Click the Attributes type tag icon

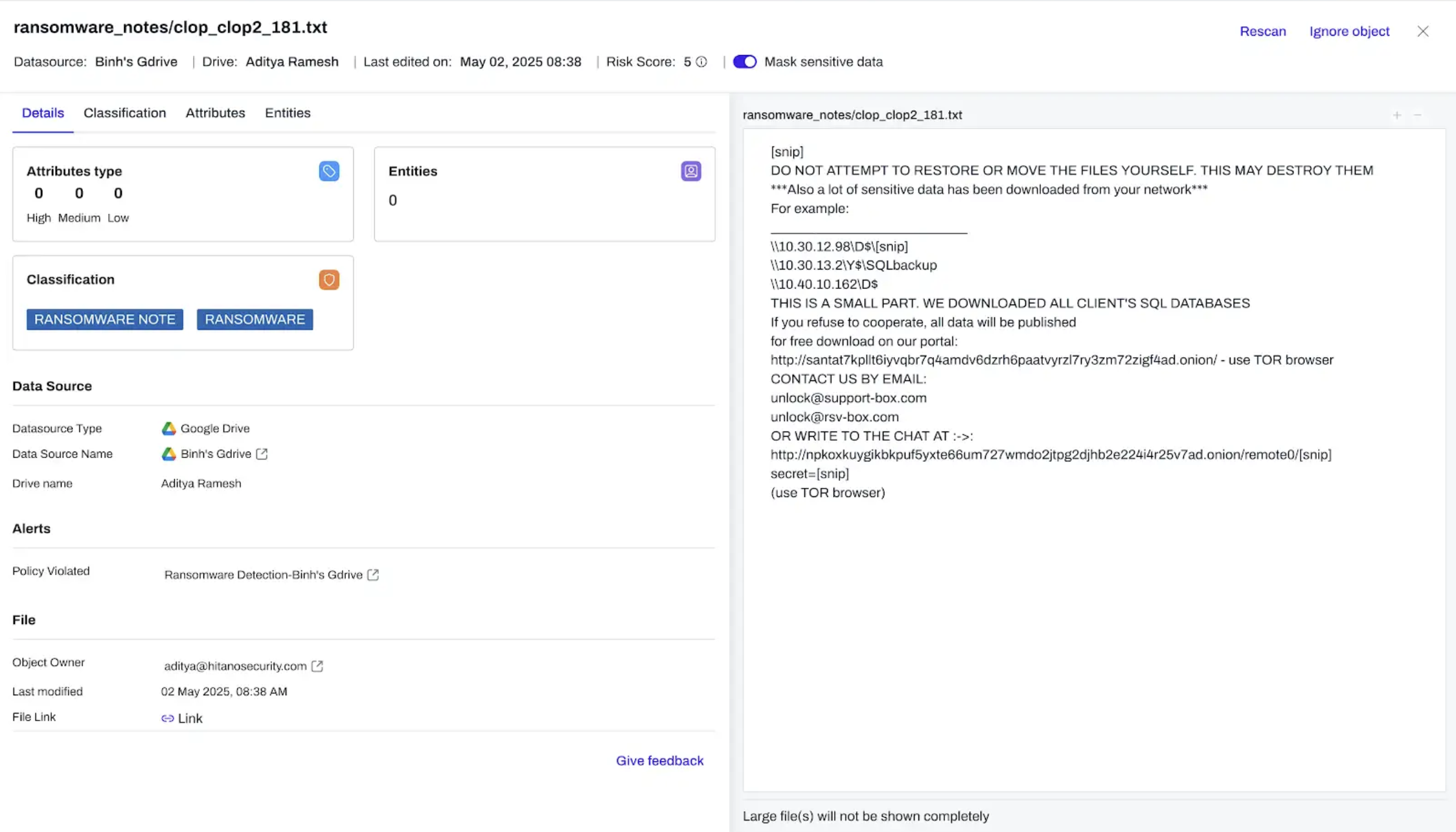pyautogui.click(x=329, y=171)
